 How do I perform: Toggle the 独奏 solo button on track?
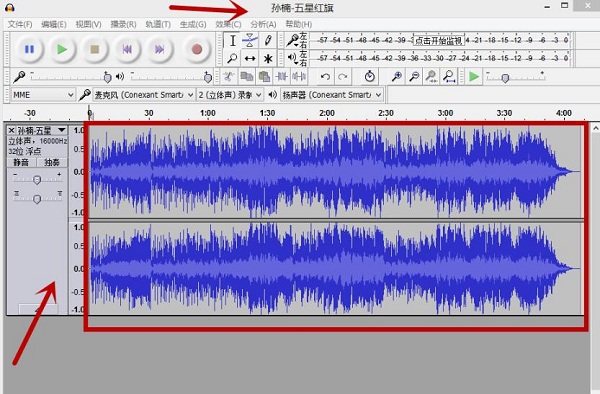pyautogui.click(x=52, y=163)
